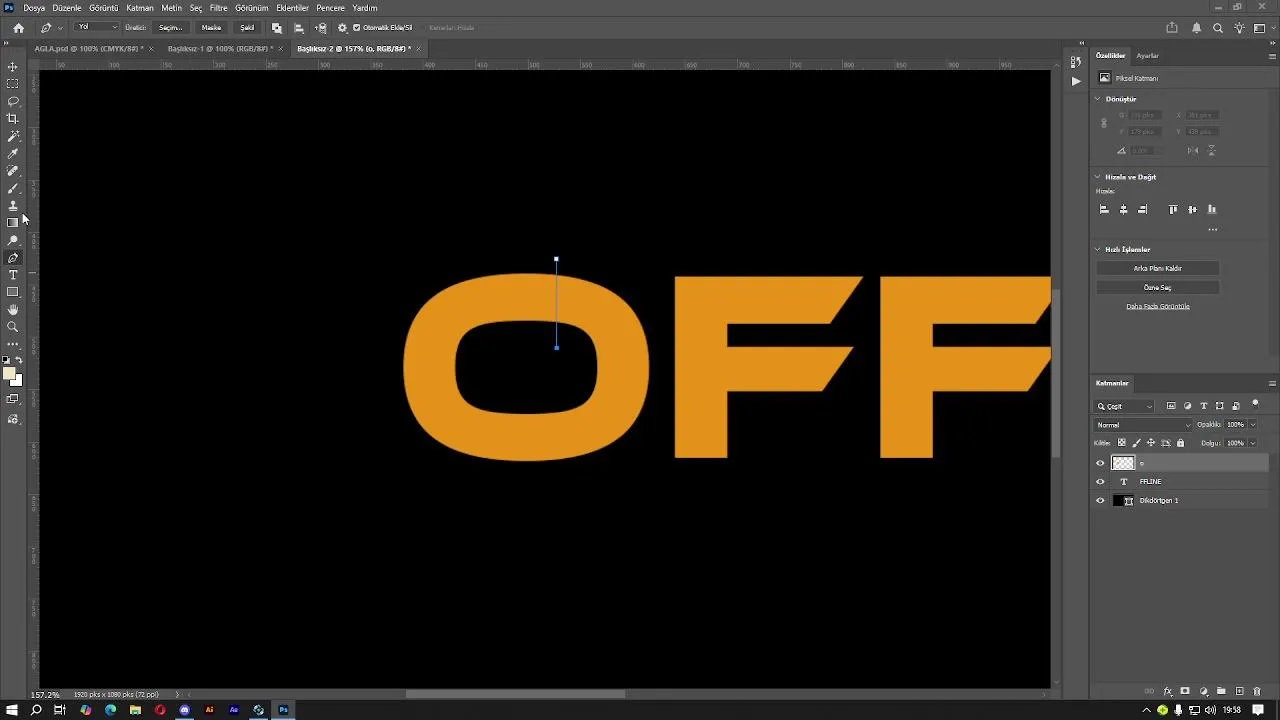Open Daha Fazla Görüntüle link

(1158, 306)
